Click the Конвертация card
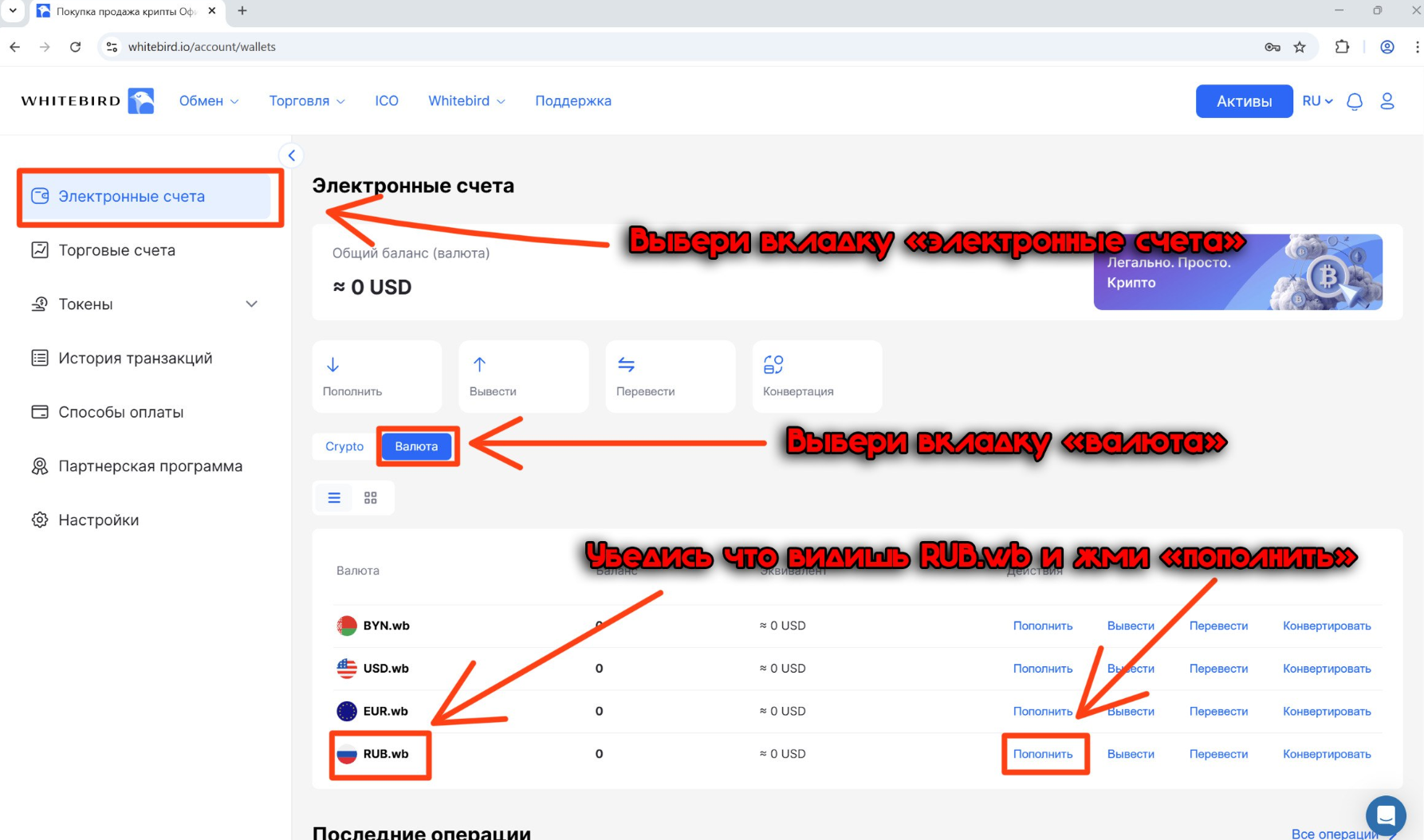Screen dimensions: 1424x840 pyautogui.click(x=817, y=376)
